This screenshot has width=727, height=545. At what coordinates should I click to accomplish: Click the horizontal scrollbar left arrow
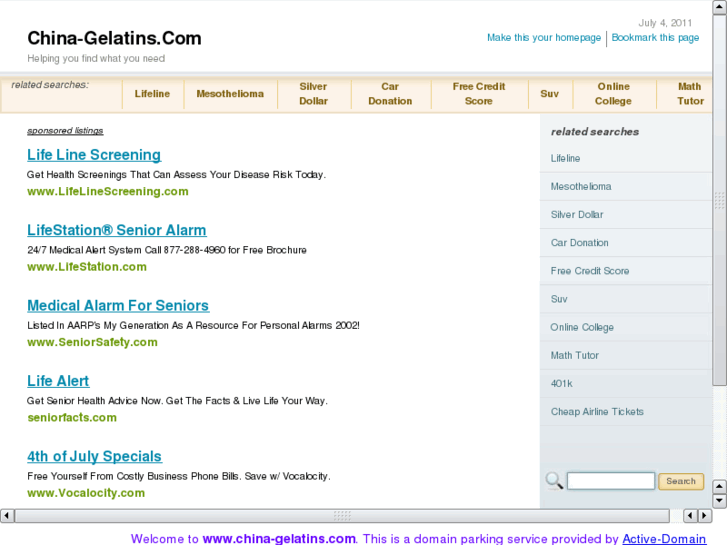coord(7,515)
